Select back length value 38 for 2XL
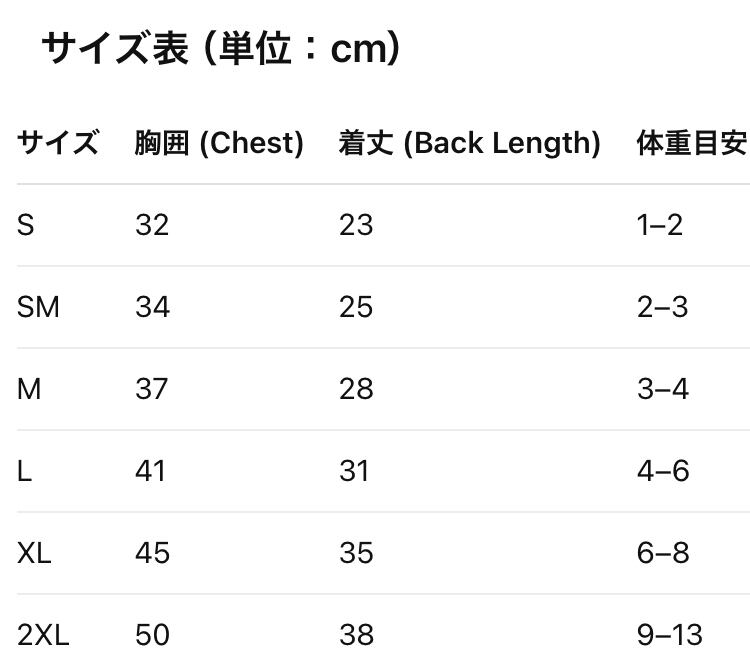This screenshot has width=750, height=670. (356, 635)
